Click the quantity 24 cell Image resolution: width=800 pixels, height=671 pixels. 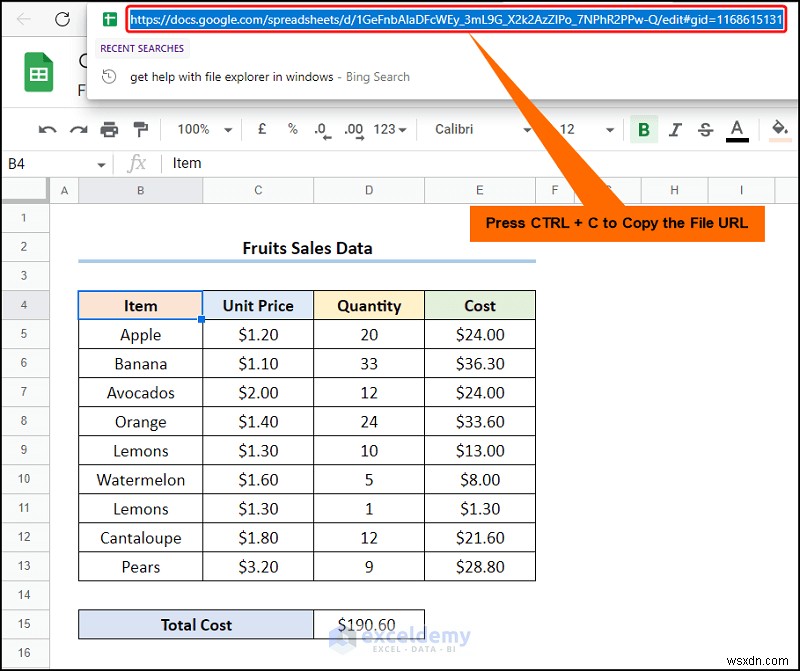tap(369, 422)
